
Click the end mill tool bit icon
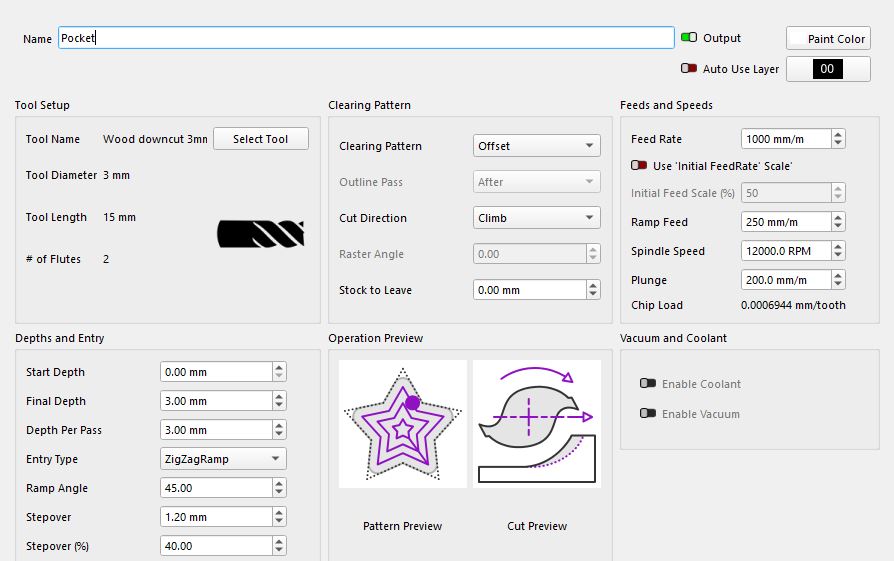click(260, 234)
